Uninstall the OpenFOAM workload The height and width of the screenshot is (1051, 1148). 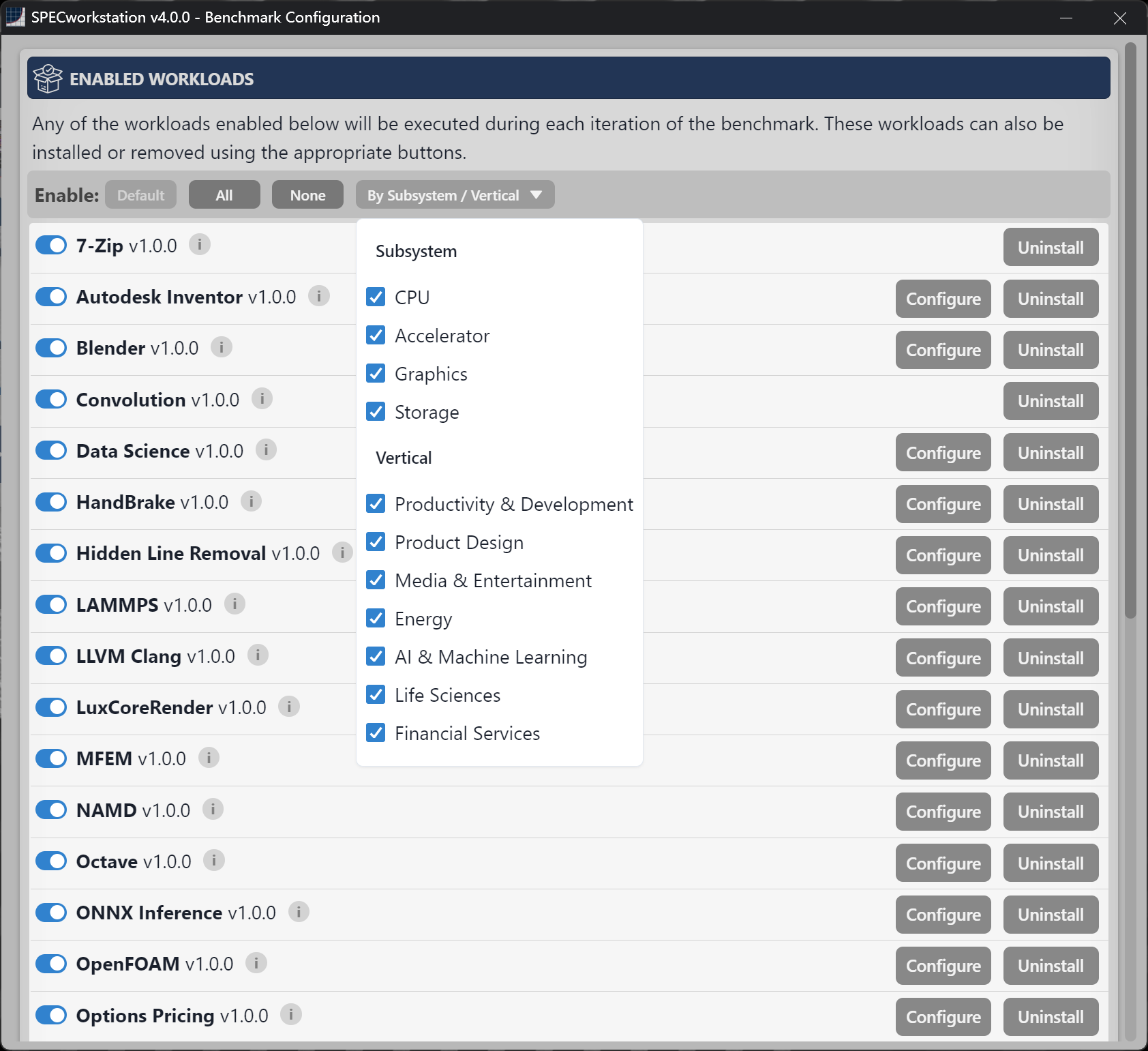click(x=1051, y=966)
